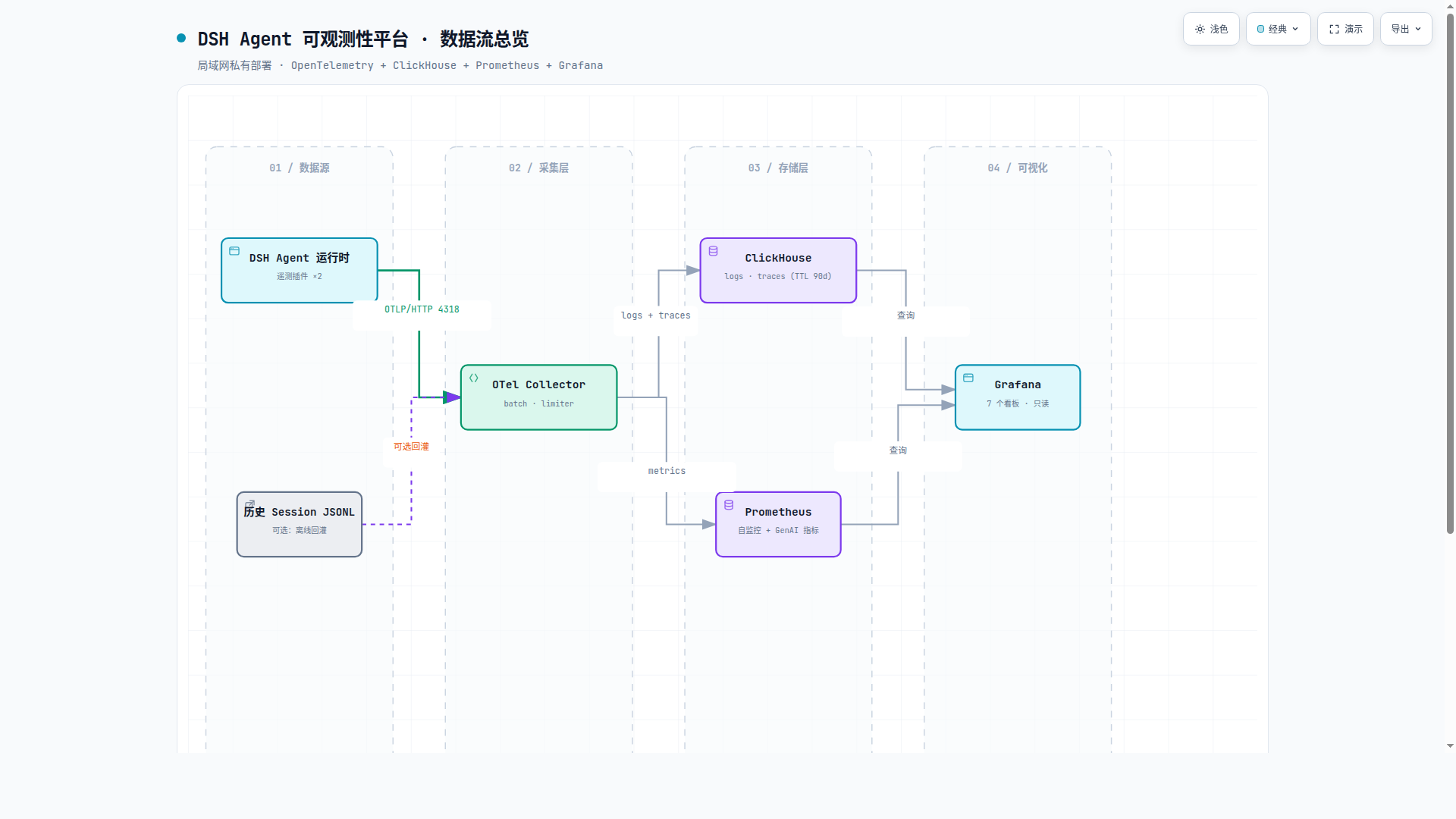Screen dimensions: 1456x819
Task: Click the 04 / 可视化 lane header
Action: tap(1018, 168)
